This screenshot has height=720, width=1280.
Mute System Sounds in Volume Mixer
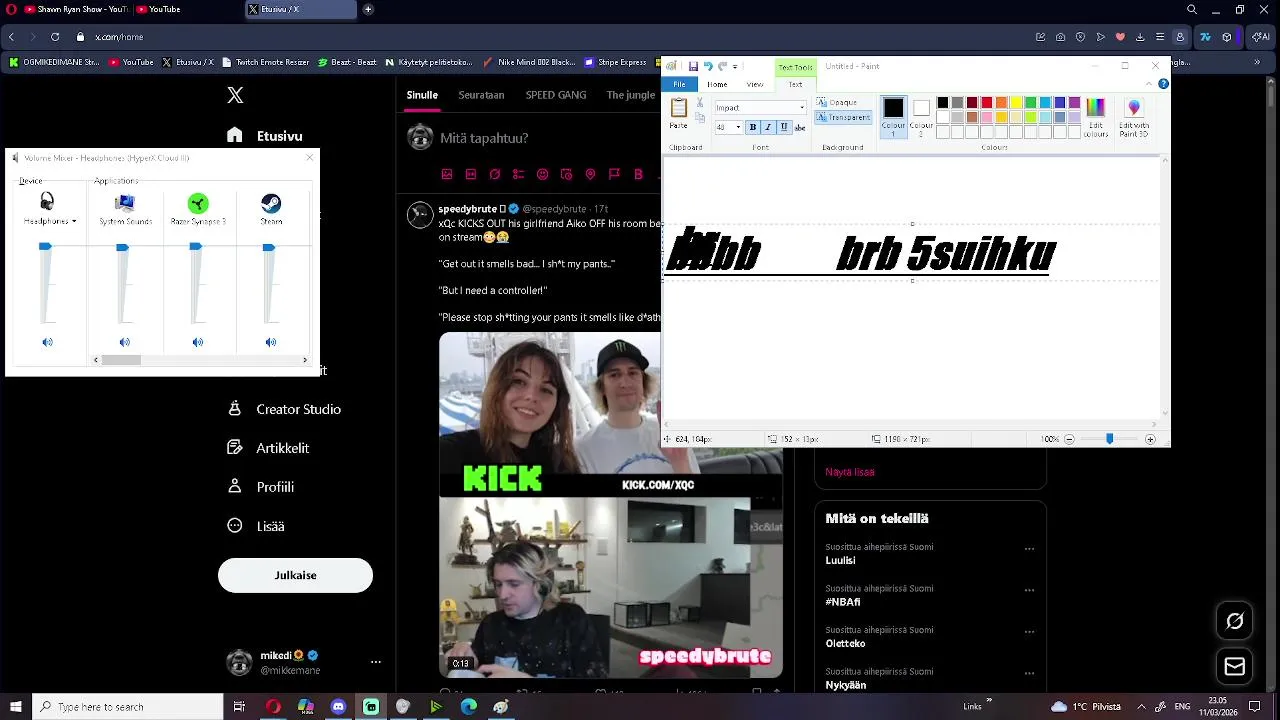point(124,343)
